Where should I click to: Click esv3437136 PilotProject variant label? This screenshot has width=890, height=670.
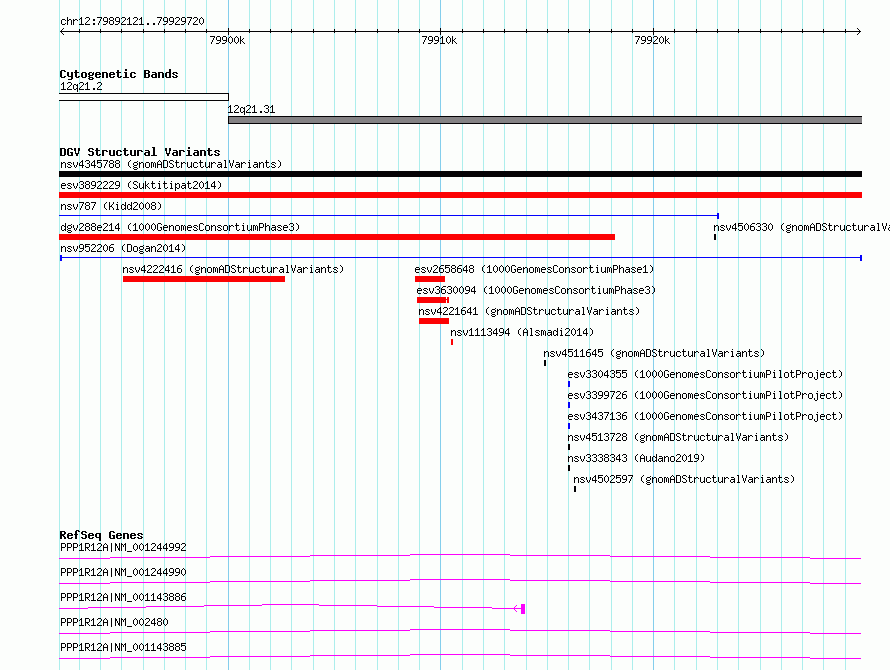coord(705,416)
